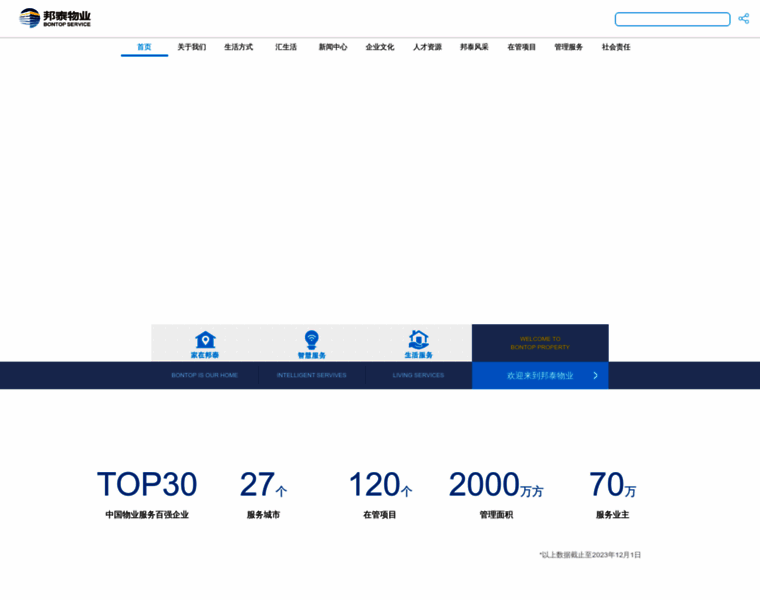
Task: Click the Bontop Service logo
Action: pyautogui.click(x=55, y=18)
